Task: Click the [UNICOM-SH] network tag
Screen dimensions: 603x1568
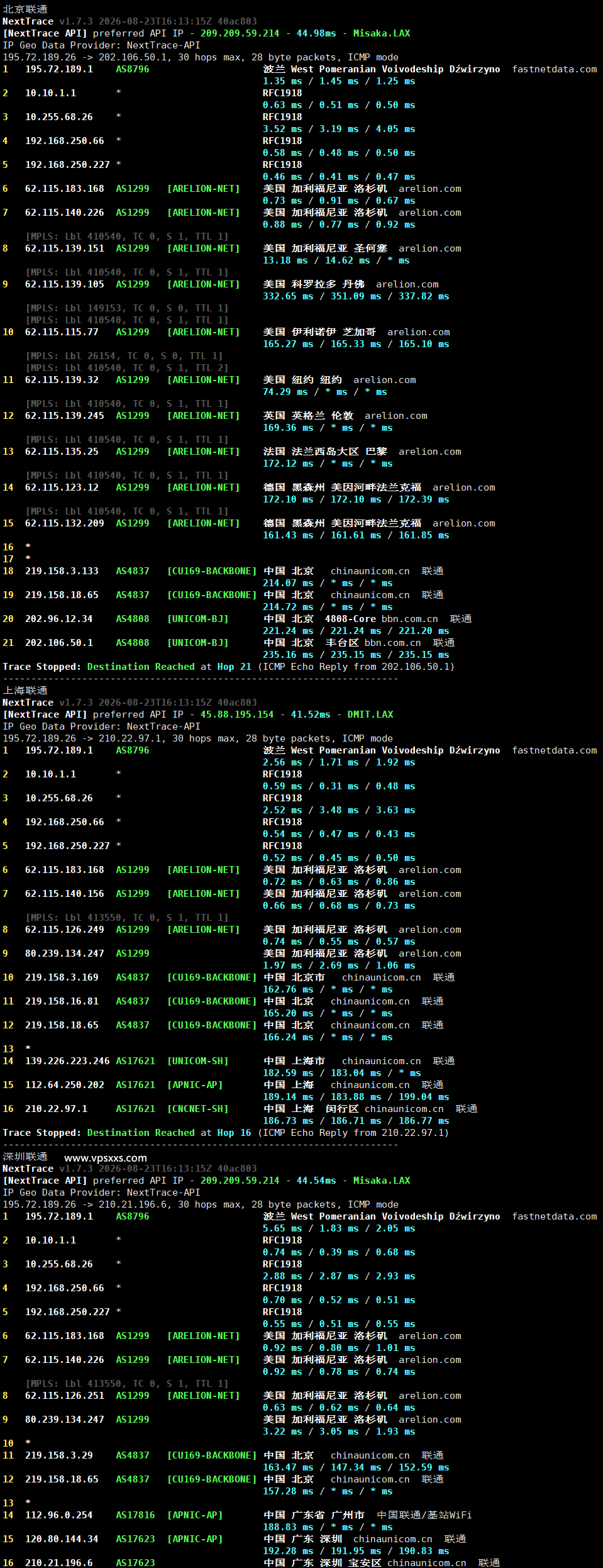Action: [197, 1061]
